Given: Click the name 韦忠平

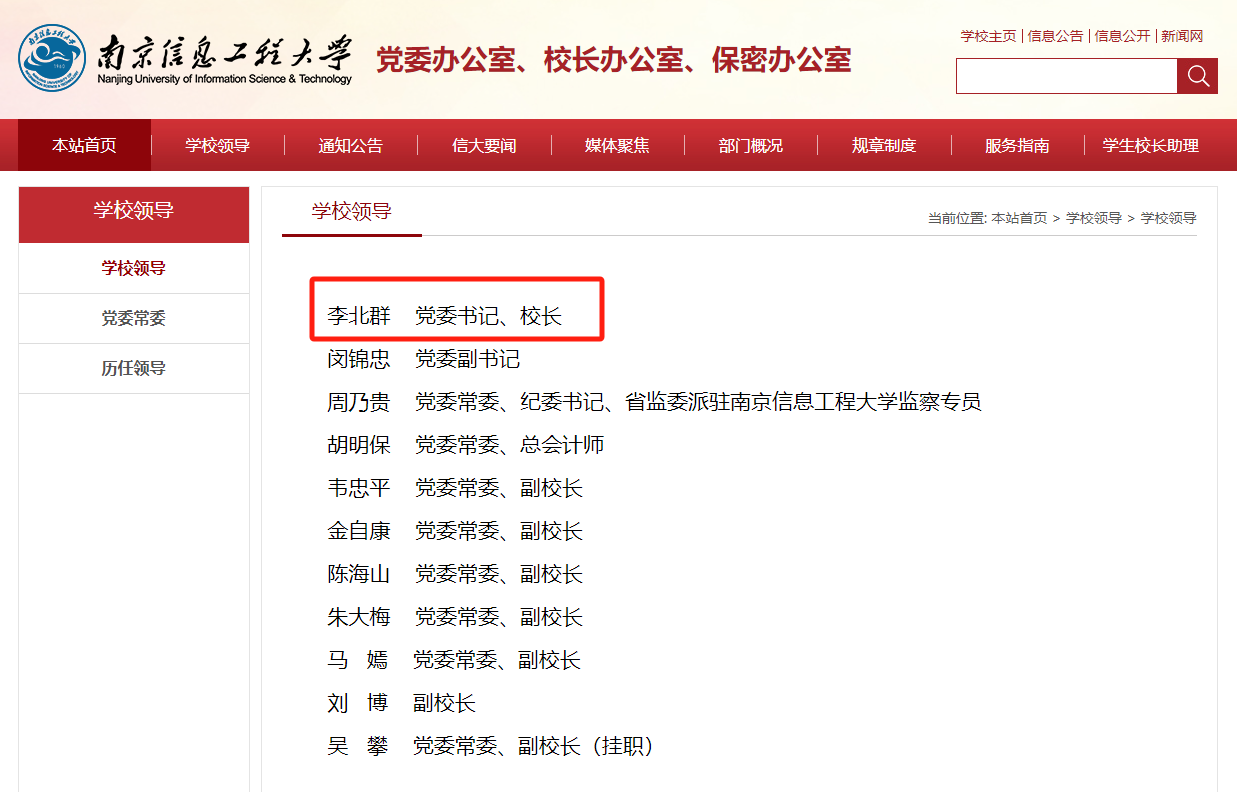Looking at the screenshot, I should coord(359,488).
